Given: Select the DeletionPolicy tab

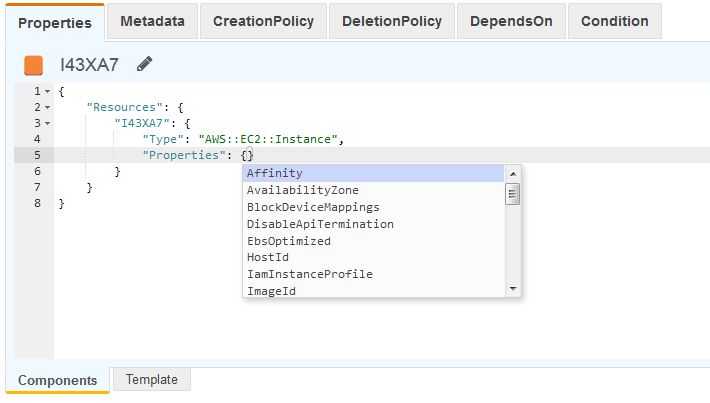Looking at the screenshot, I should [x=392, y=21].
